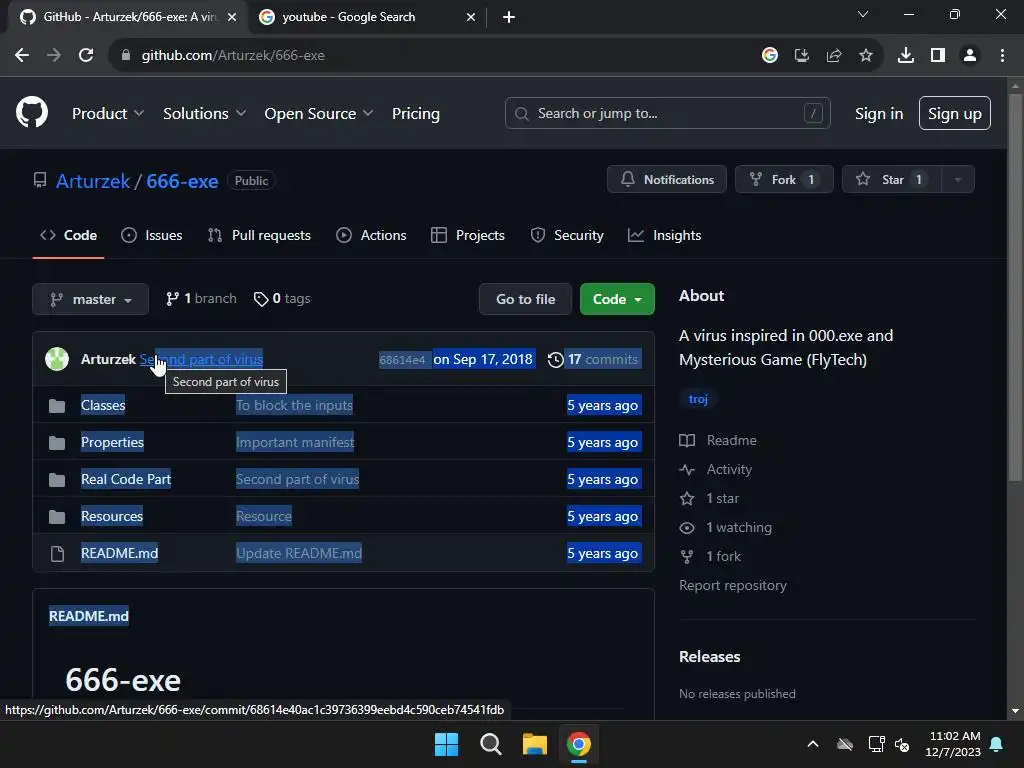
Task: Open the 666-exe repository name link
Action: pyautogui.click(x=182, y=181)
